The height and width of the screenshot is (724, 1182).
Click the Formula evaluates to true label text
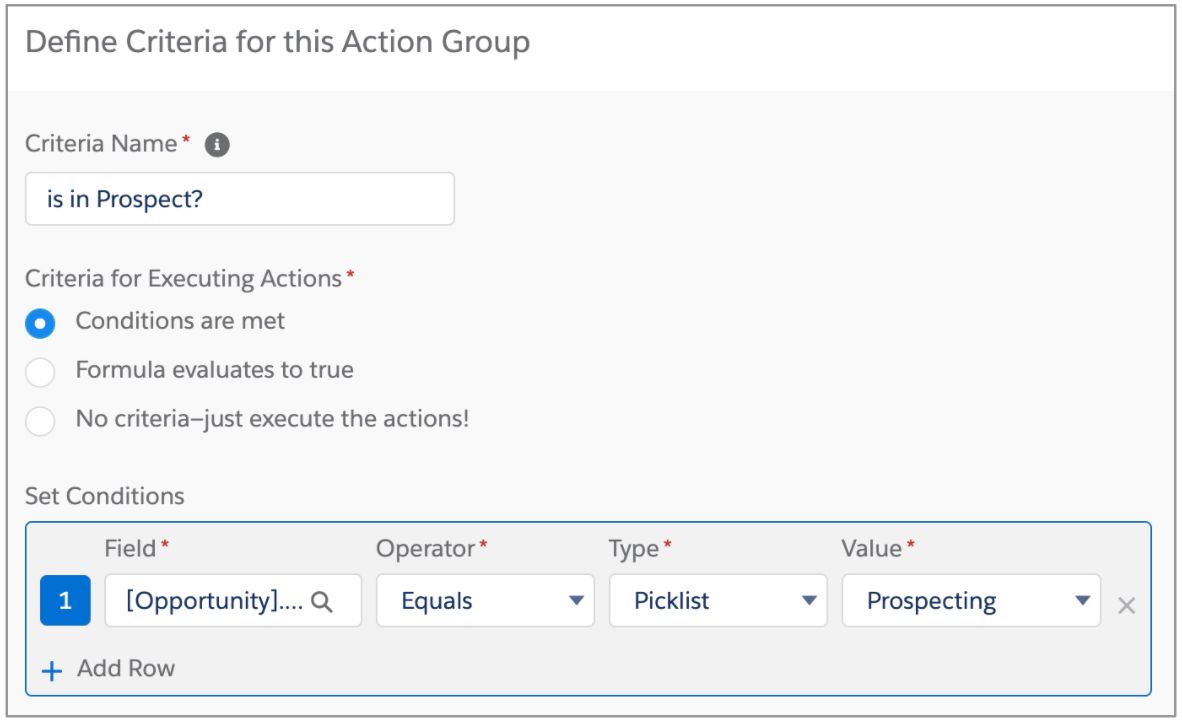pos(214,371)
